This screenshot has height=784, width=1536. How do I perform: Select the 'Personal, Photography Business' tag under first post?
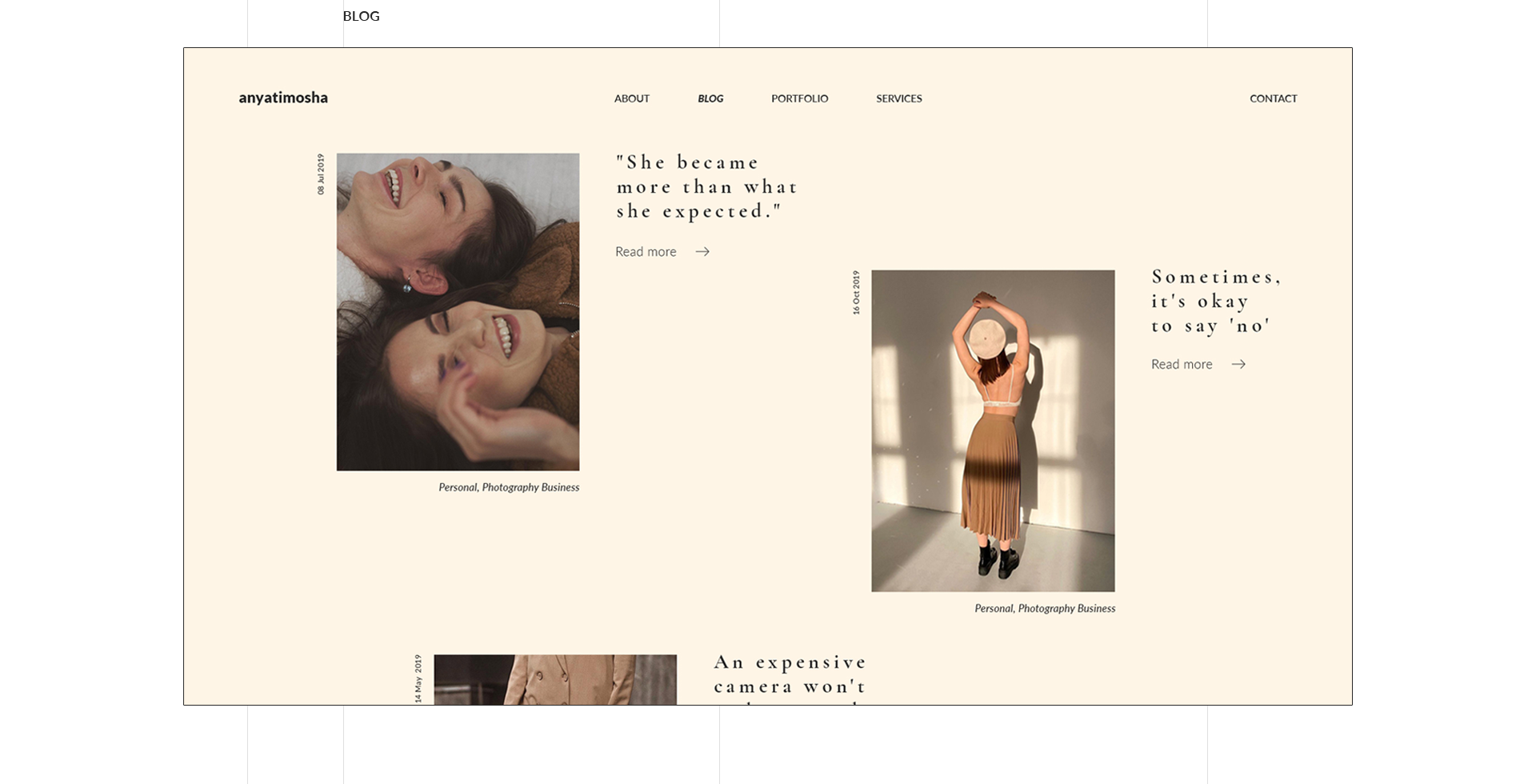(509, 486)
